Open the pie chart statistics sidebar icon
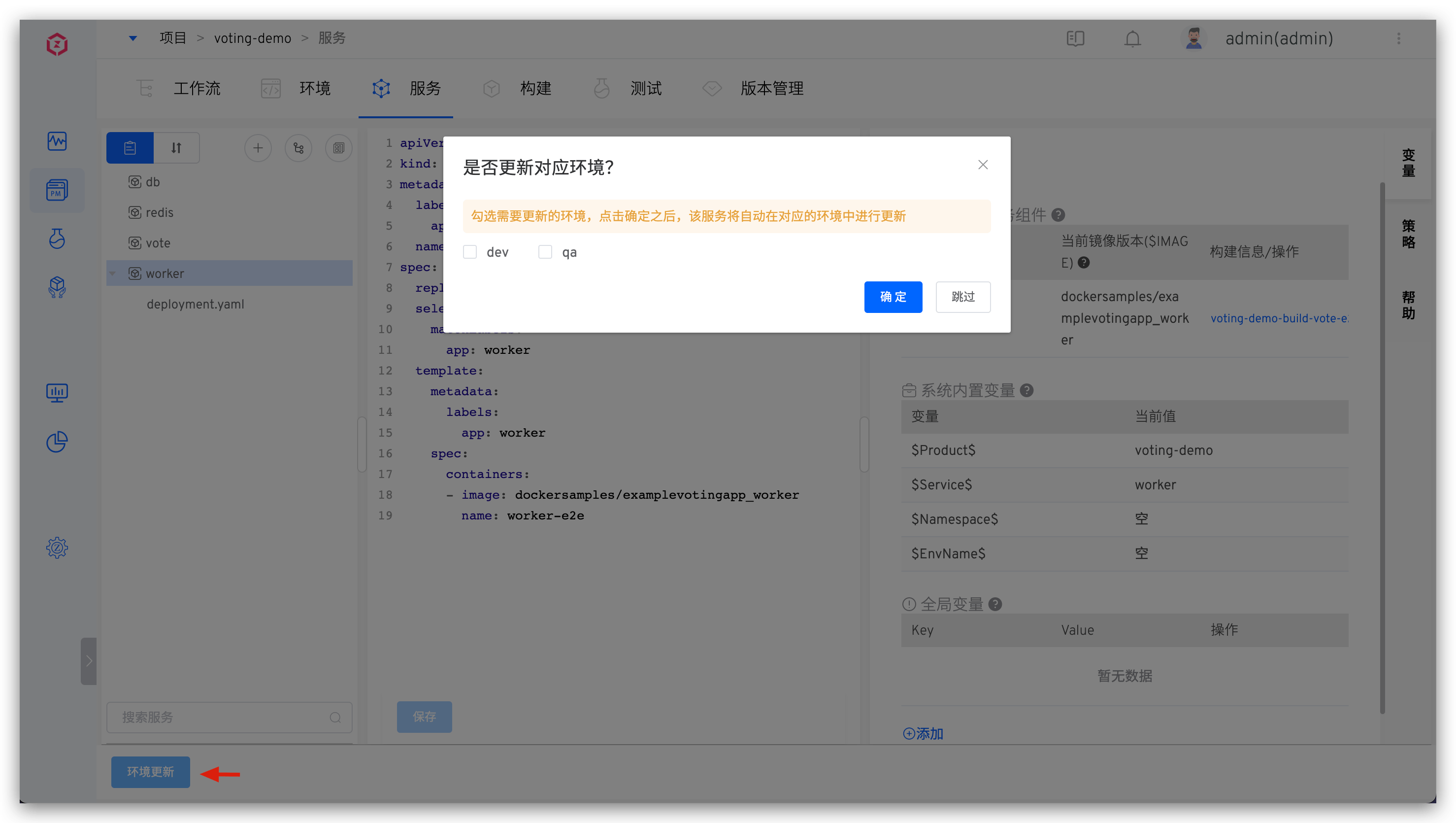Viewport: 1456px width, 823px height. point(57,442)
